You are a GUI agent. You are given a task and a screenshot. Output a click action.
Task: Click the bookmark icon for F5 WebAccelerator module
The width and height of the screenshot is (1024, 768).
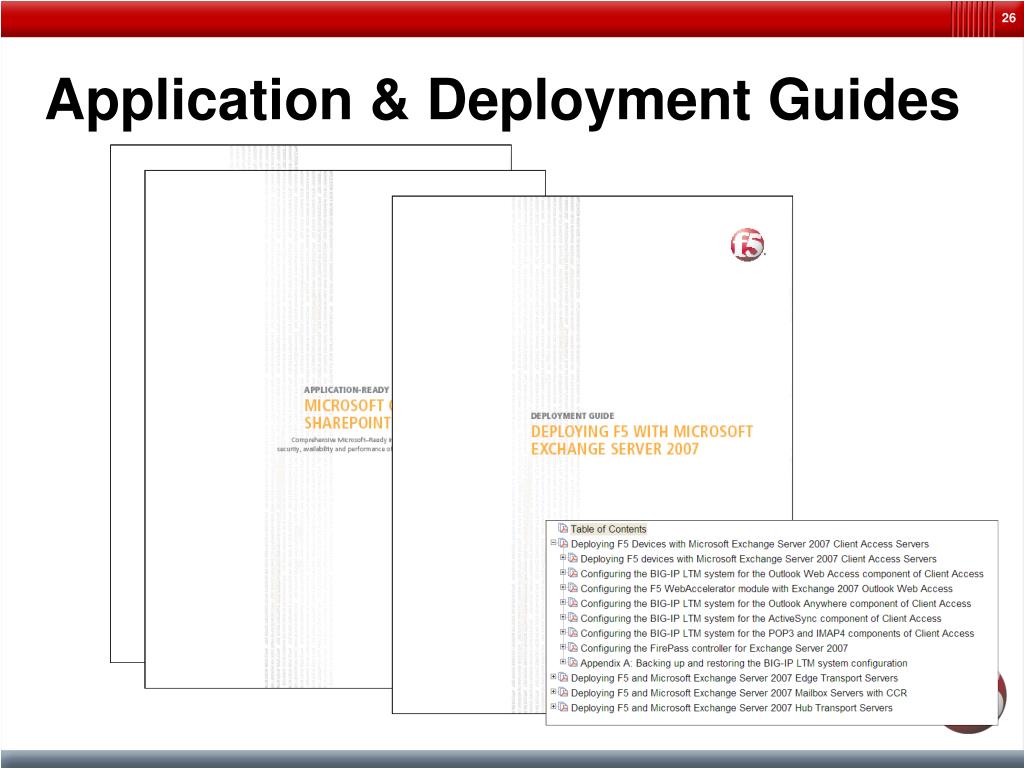coord(573,588)
